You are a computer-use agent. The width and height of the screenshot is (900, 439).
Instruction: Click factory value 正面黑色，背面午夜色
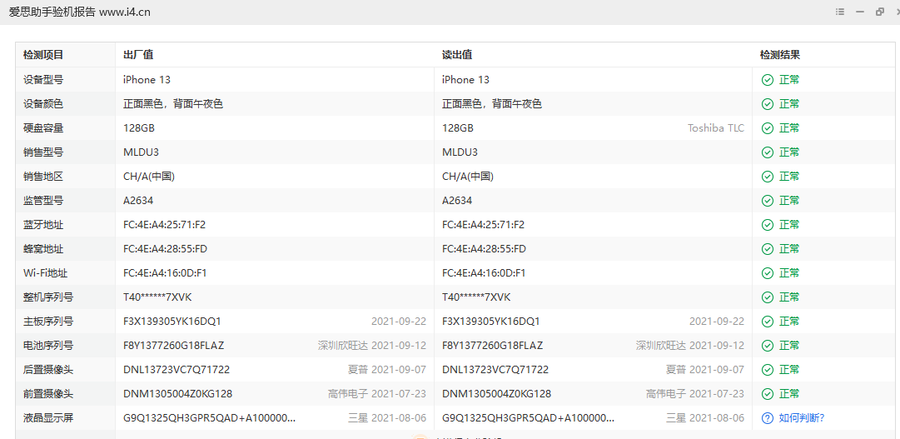173,104
